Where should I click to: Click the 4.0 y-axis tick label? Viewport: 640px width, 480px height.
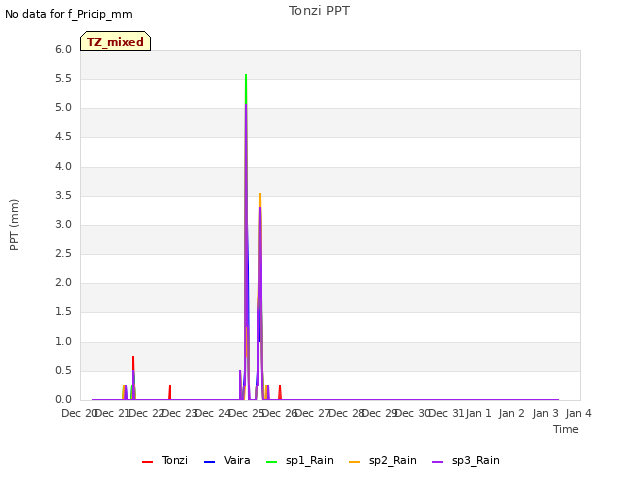[x=63, y=167]
